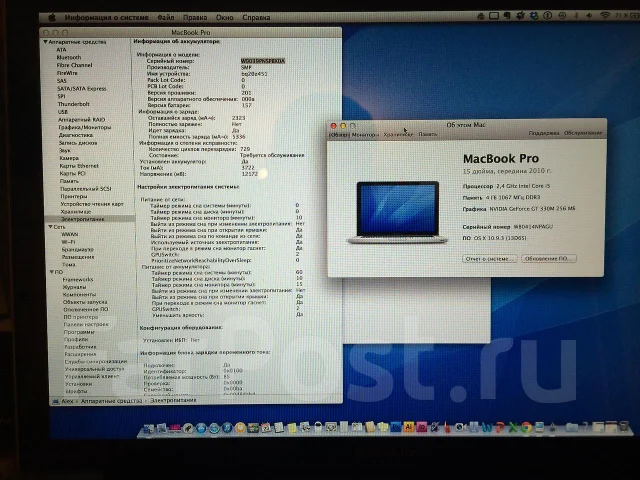Click the display mirroring menu bar icon
The width and height of the screenshot is (640, 480).
pyautogui.click(x=494, y=16)
